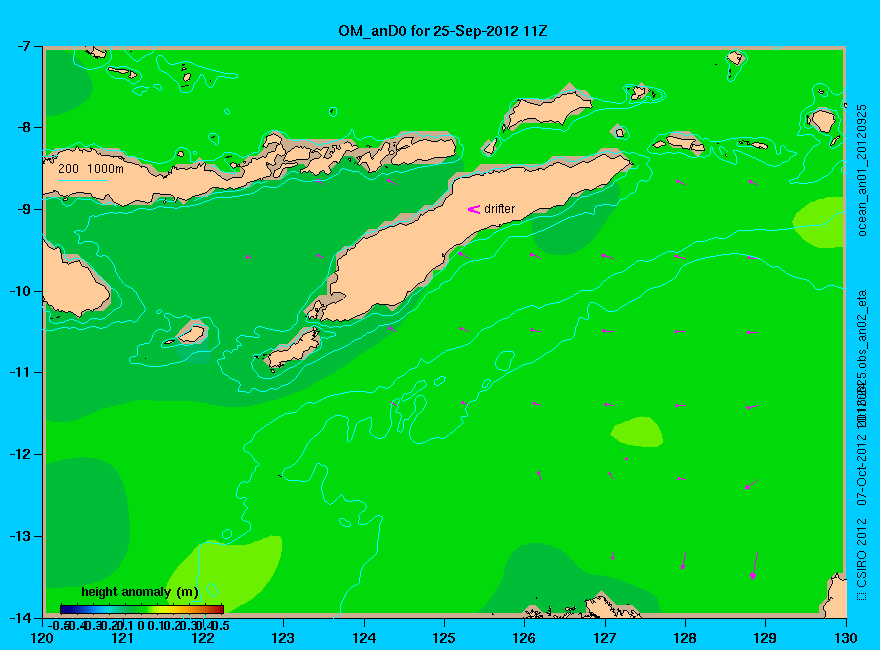This screenshot has width=880, height=650.
Task: Click x-axis longitude label 124
Action: click(x=364, y=638)
